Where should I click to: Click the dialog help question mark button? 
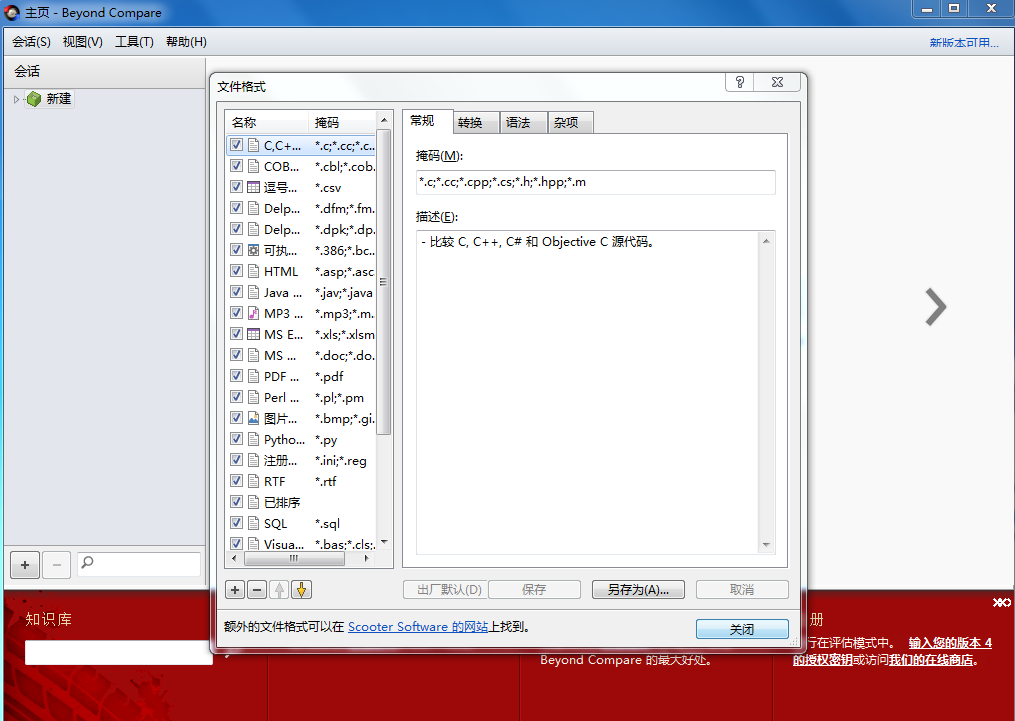pyautogui.click(x=740, y=82)
